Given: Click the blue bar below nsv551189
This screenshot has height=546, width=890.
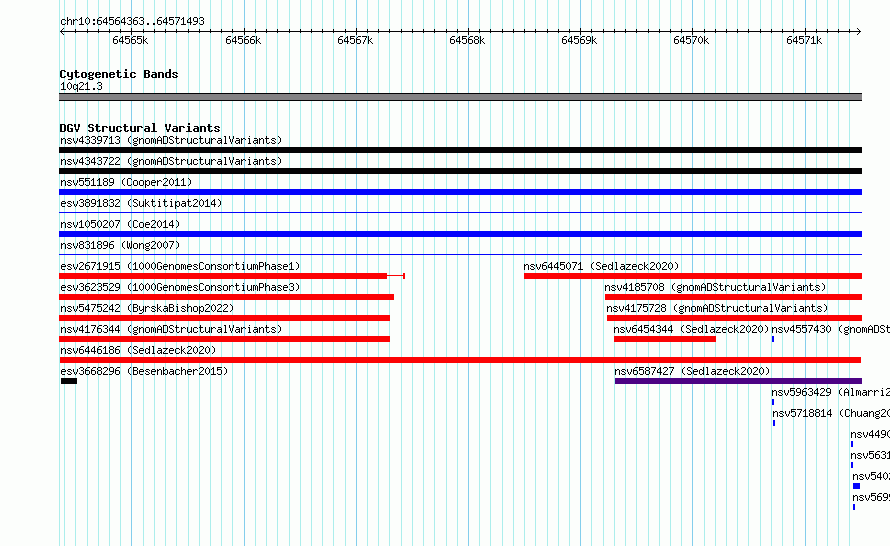Looking at the screenshot, I should [x=460, y=192].
